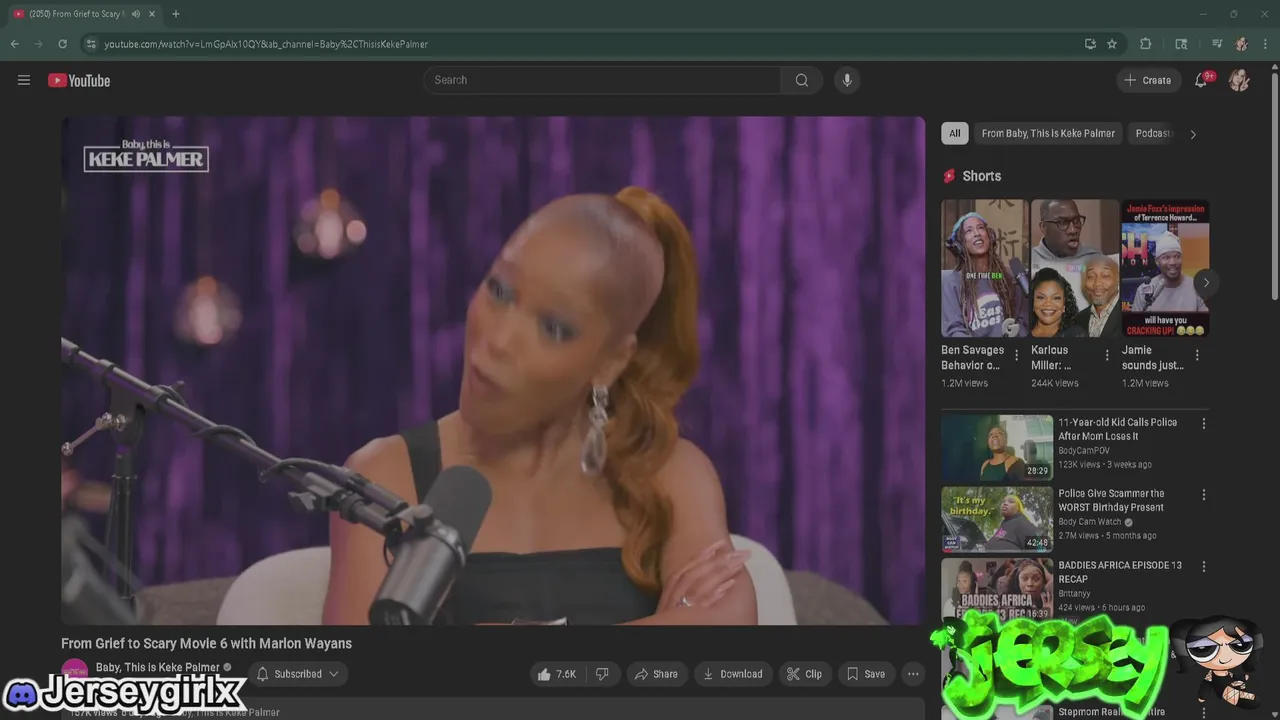Dislike the video

click(x=602, y=674)
